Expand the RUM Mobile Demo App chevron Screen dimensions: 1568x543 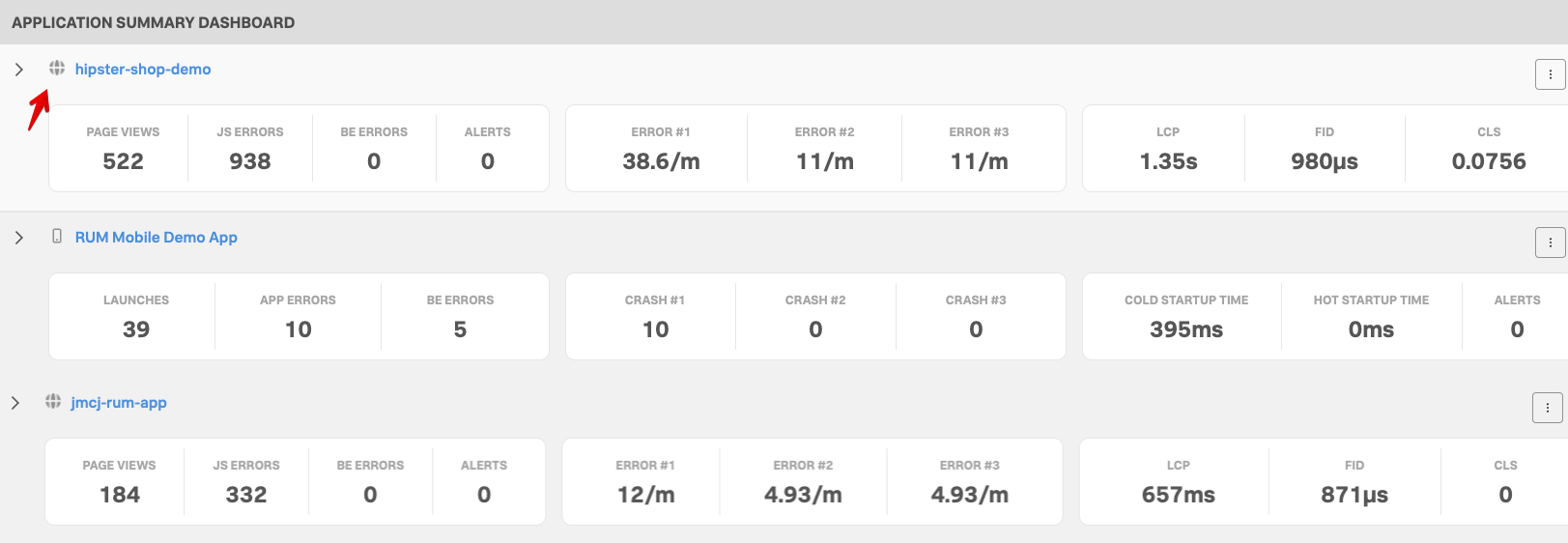18,238
